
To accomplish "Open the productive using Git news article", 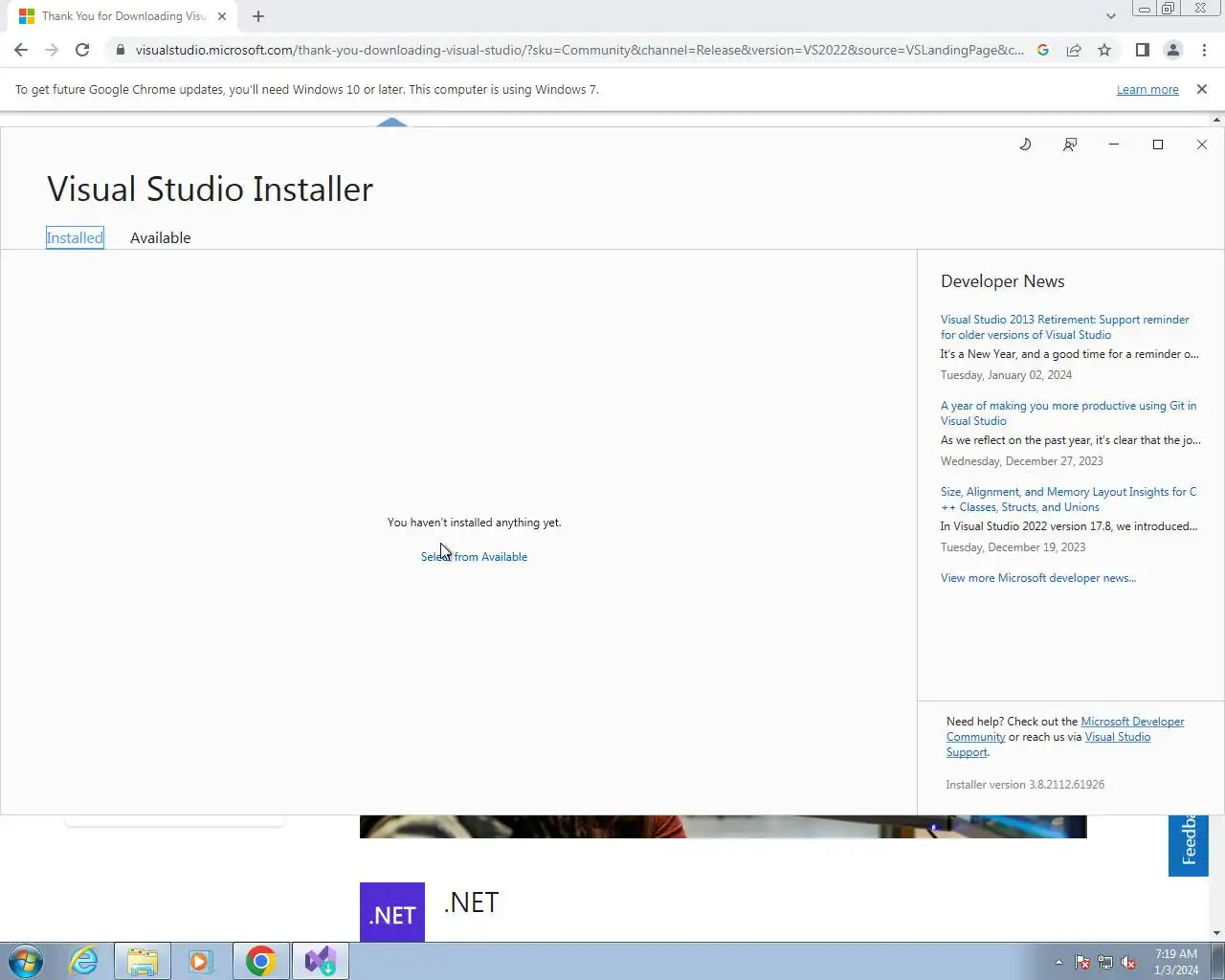I will pos(1068,413).
